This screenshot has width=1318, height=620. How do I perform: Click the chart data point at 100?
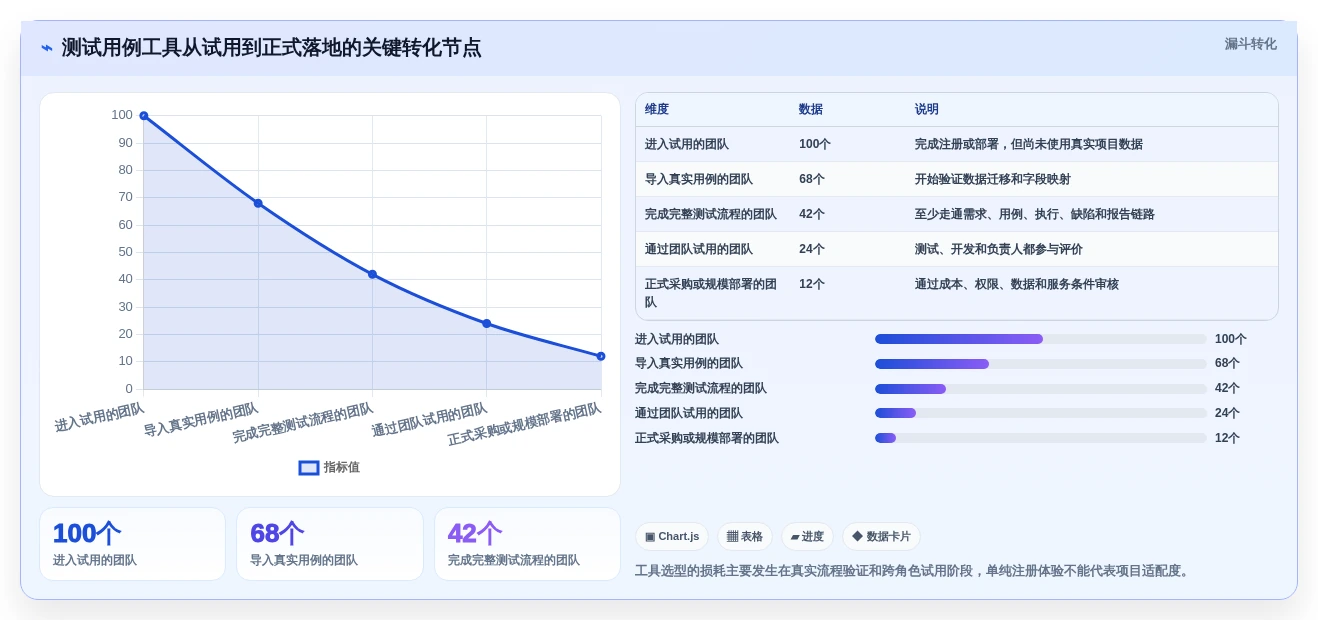[144, 116]
